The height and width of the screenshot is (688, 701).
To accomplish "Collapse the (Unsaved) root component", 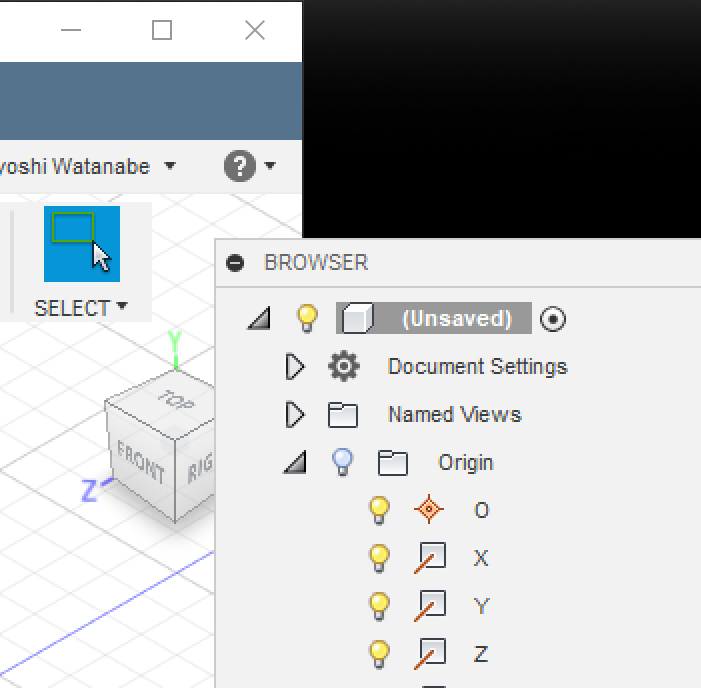I will (260, 319).
